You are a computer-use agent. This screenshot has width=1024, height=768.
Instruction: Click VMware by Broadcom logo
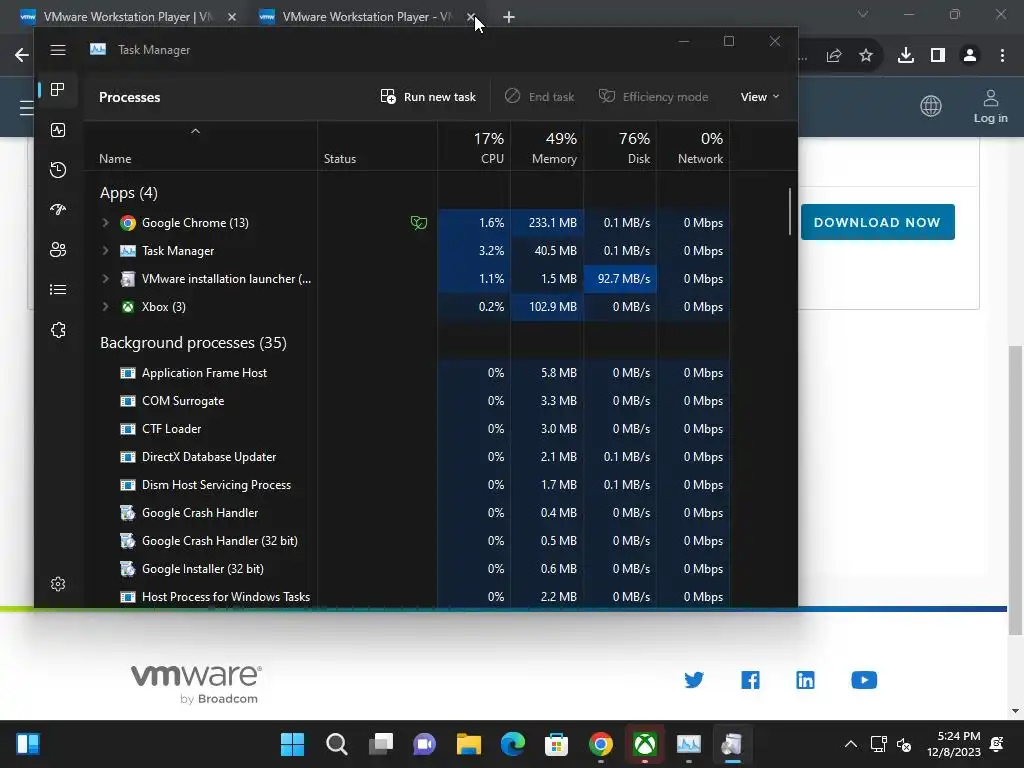[x=196, y=684]
